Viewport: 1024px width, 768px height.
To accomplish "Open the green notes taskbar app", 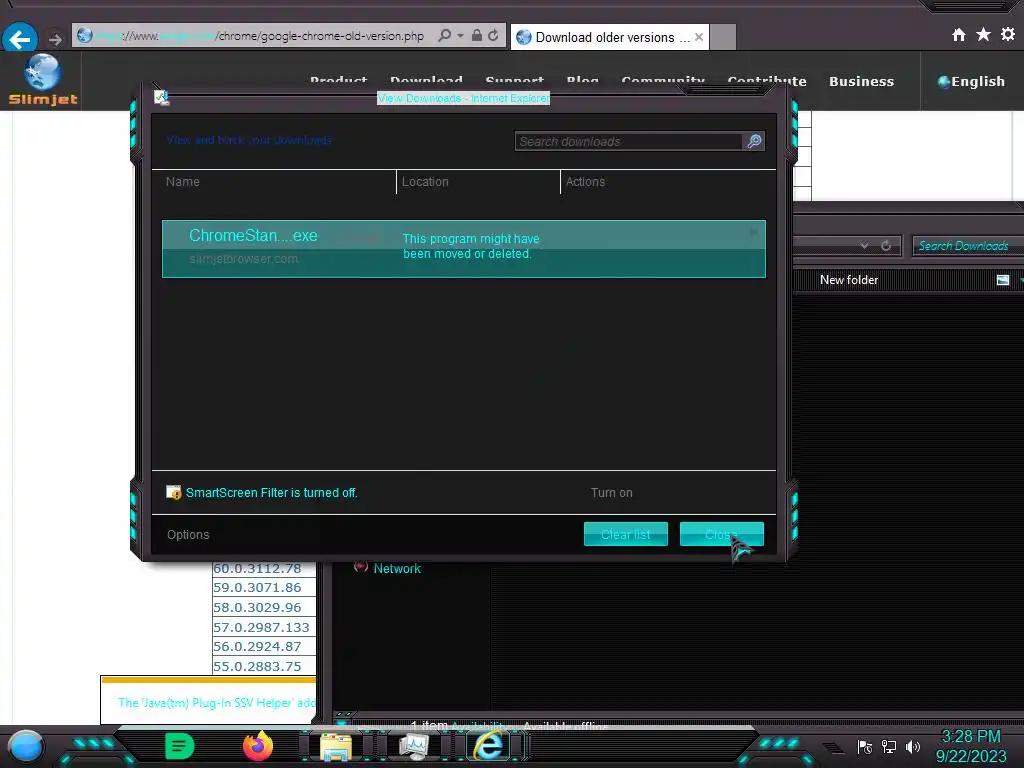I will point(180,746).
